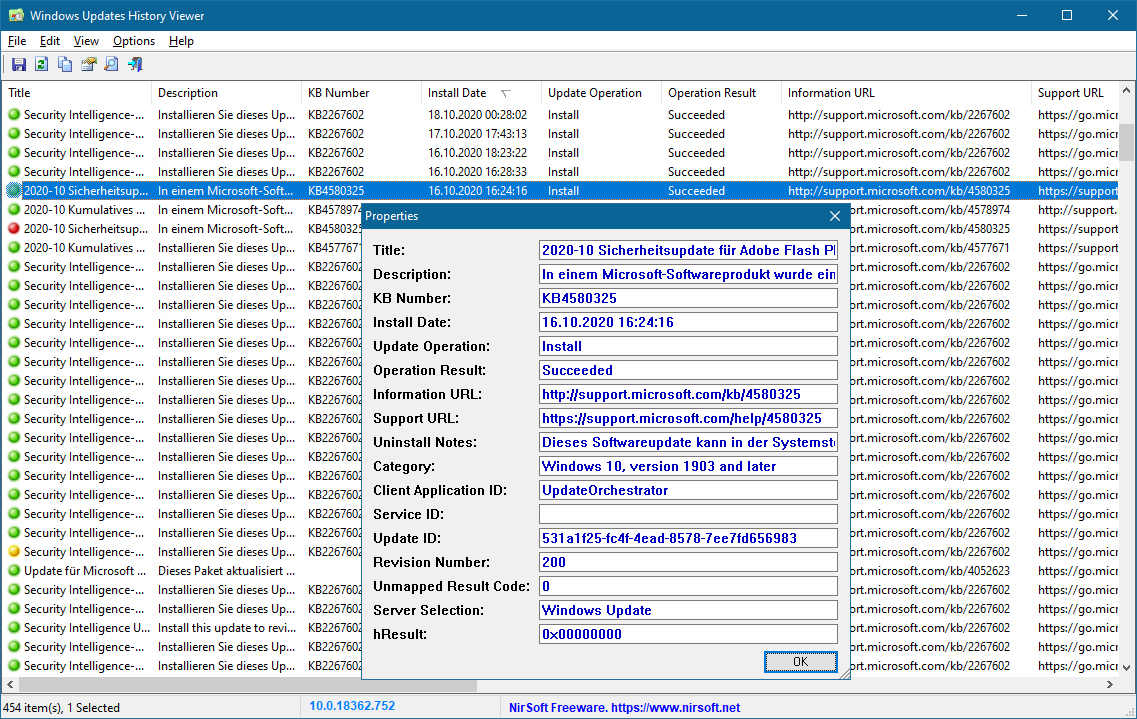This screenshot has height=719, width=1137.
Task: Click the Uninstall Notes field
Action: (688, 442)
